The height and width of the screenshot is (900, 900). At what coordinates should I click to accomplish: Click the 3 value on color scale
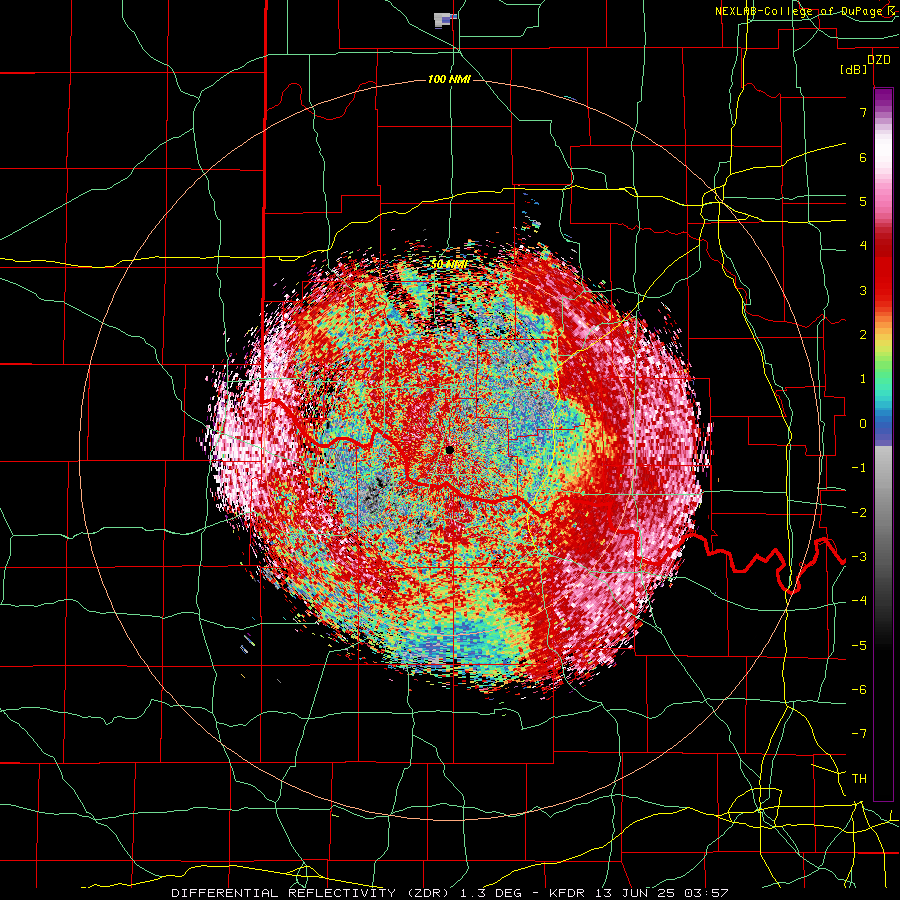(x=863, y=290)
